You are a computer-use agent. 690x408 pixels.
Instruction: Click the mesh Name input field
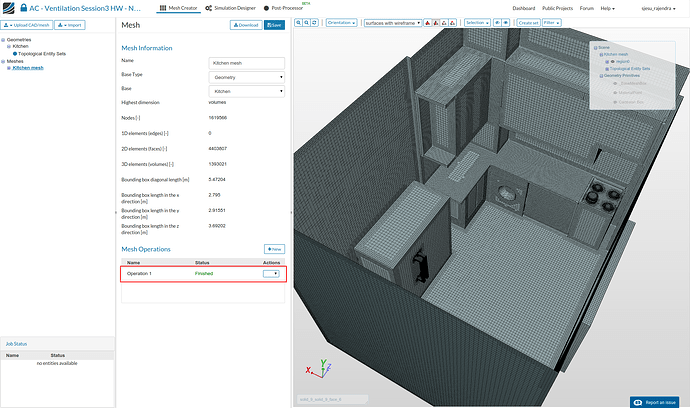point(246,62)
